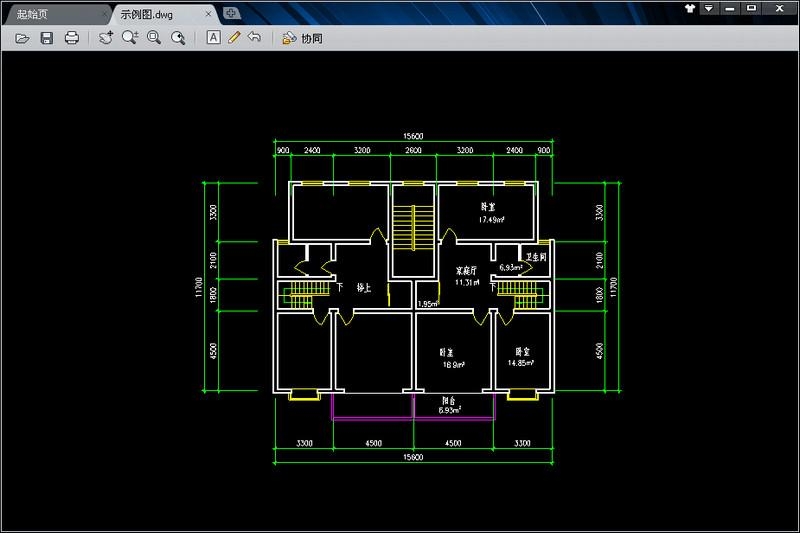800x533 pixels.
Task: Close the 起始页 tab
Action: tap(104, 15)
